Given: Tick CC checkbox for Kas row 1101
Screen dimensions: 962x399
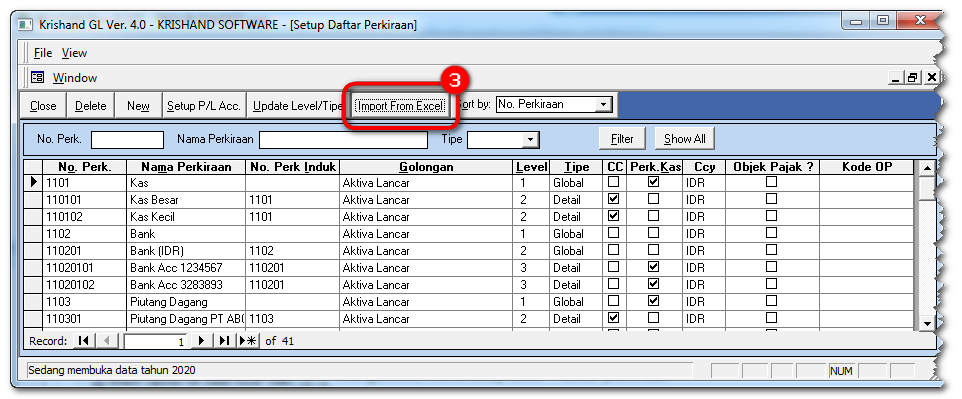Looking at the screenshot, I should 613,182.
